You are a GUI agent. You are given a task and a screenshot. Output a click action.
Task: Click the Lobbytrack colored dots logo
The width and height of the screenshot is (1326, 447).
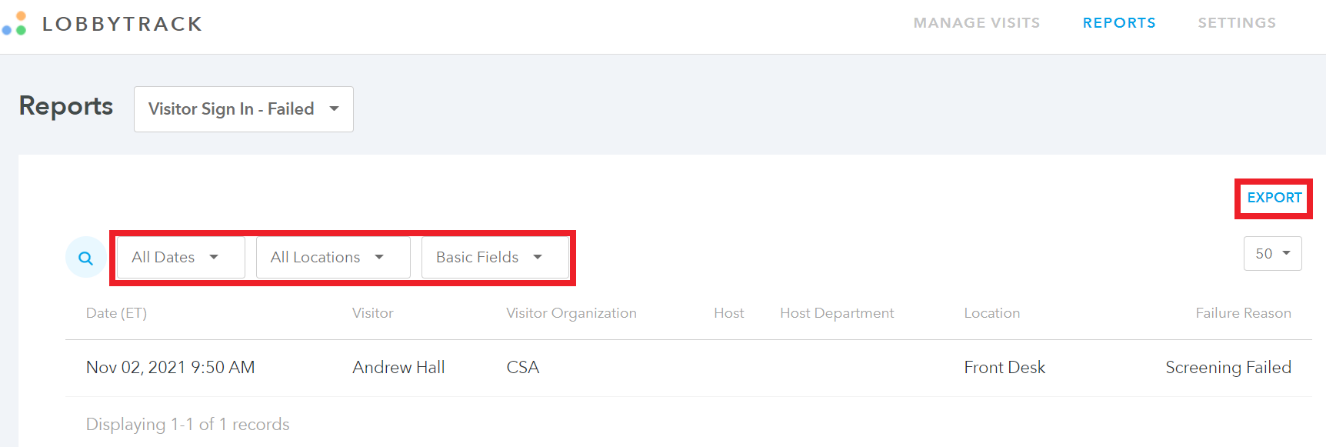tap(14, 23)
